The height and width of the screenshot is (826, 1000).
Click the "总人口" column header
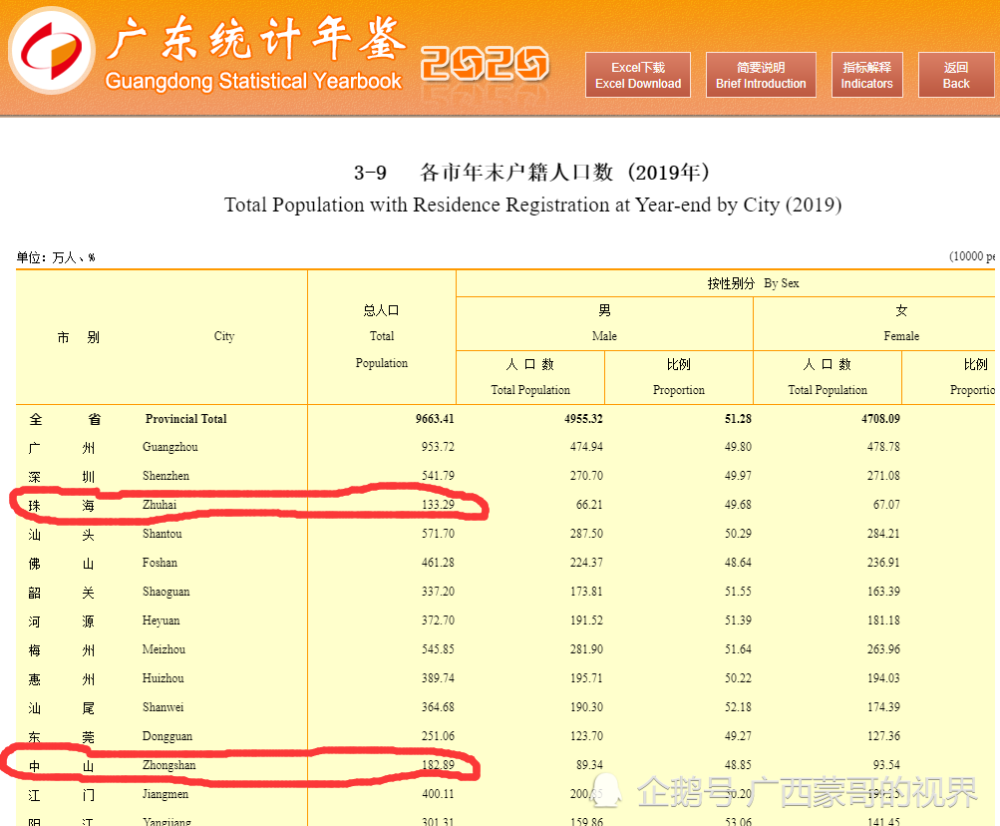pos(381,311)
